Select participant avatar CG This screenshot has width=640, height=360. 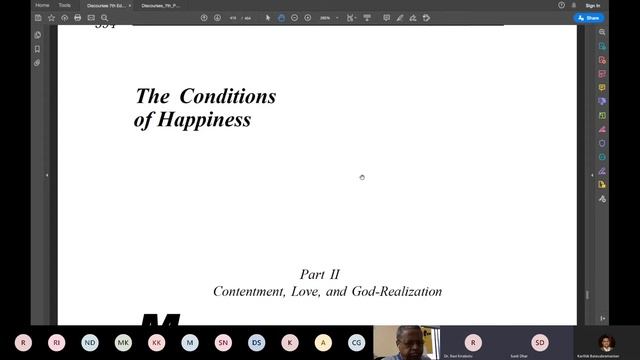pyautogui.click(x=356, y=343)
